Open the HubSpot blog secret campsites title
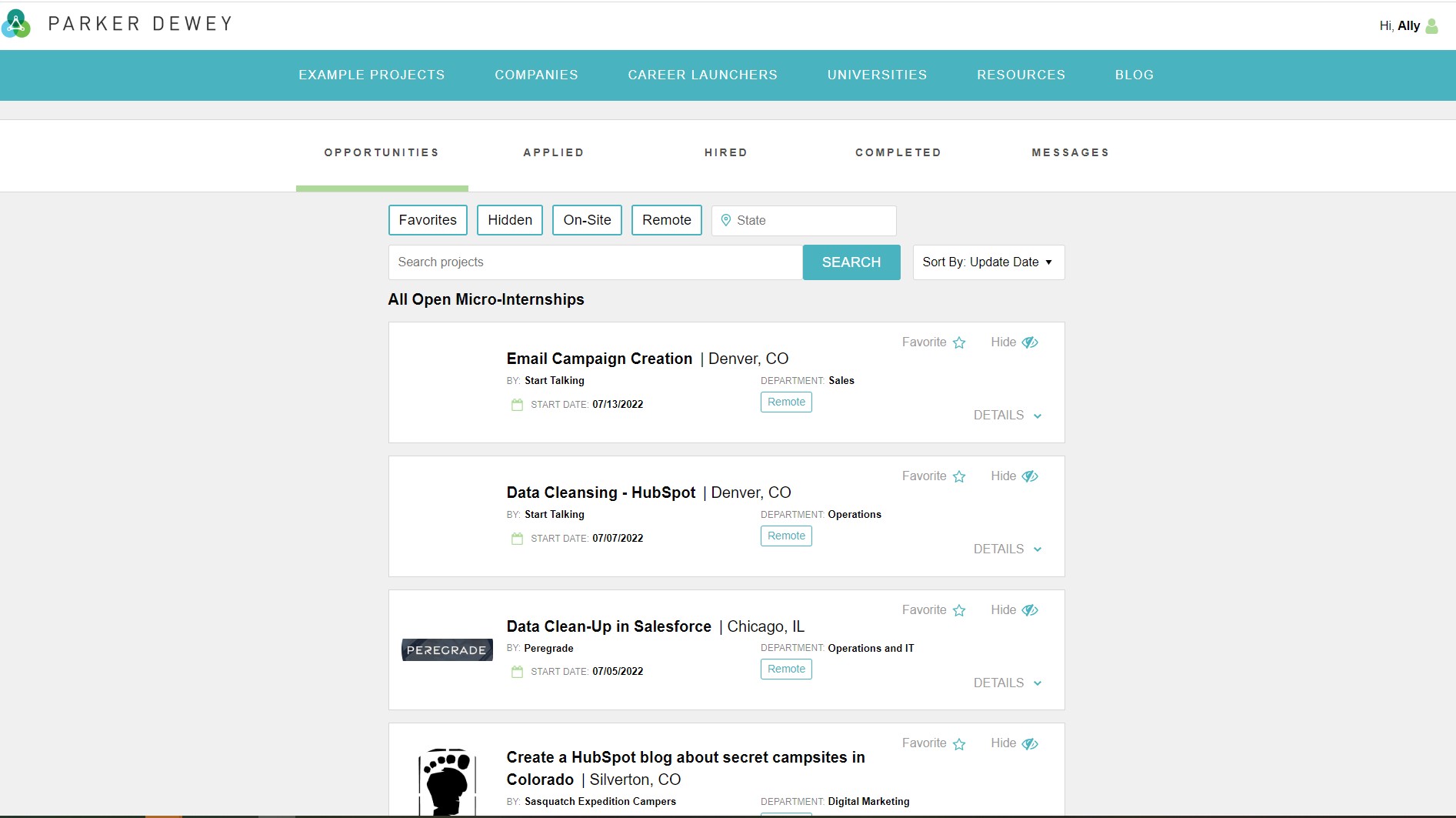Image resolution: width=1456 pixels, height=818 pixels. [685, 768]
